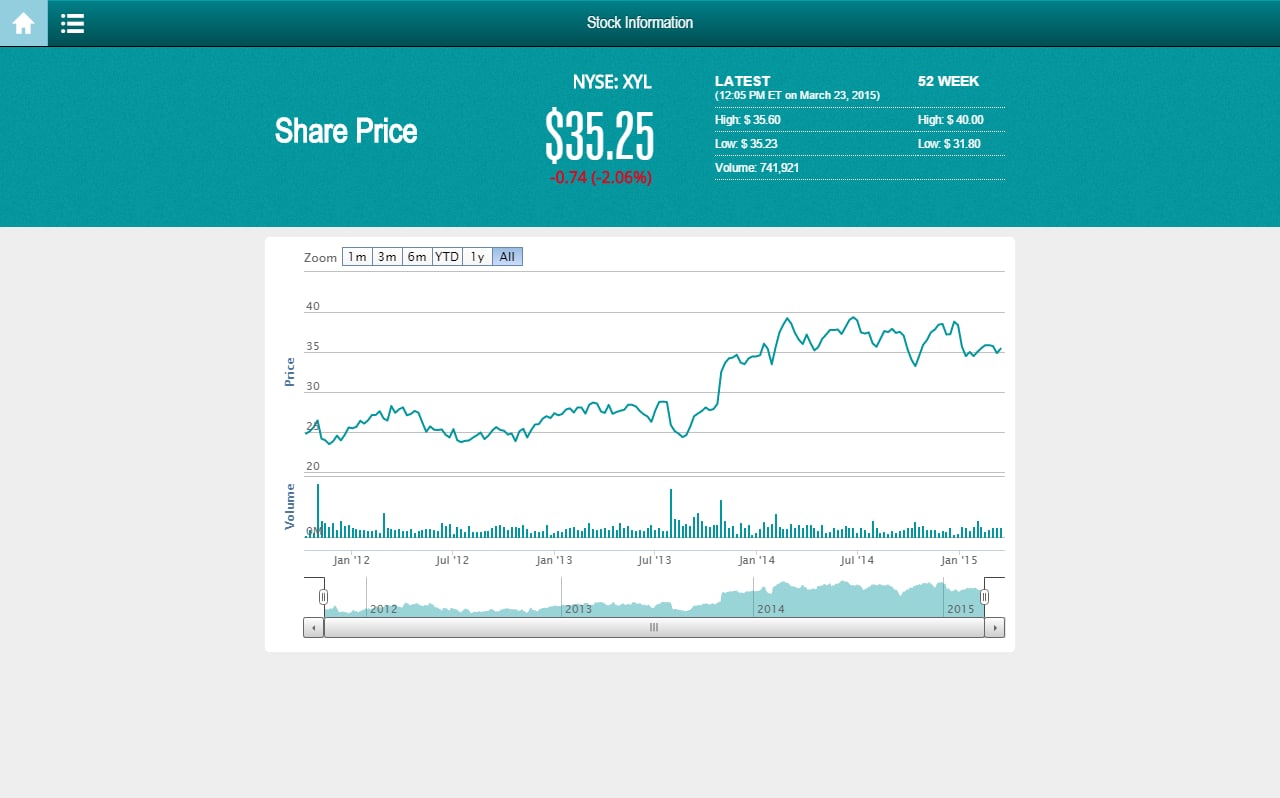Click the 2013 label in the navigator
This screenshot has width=1280, height=798.
579,609
